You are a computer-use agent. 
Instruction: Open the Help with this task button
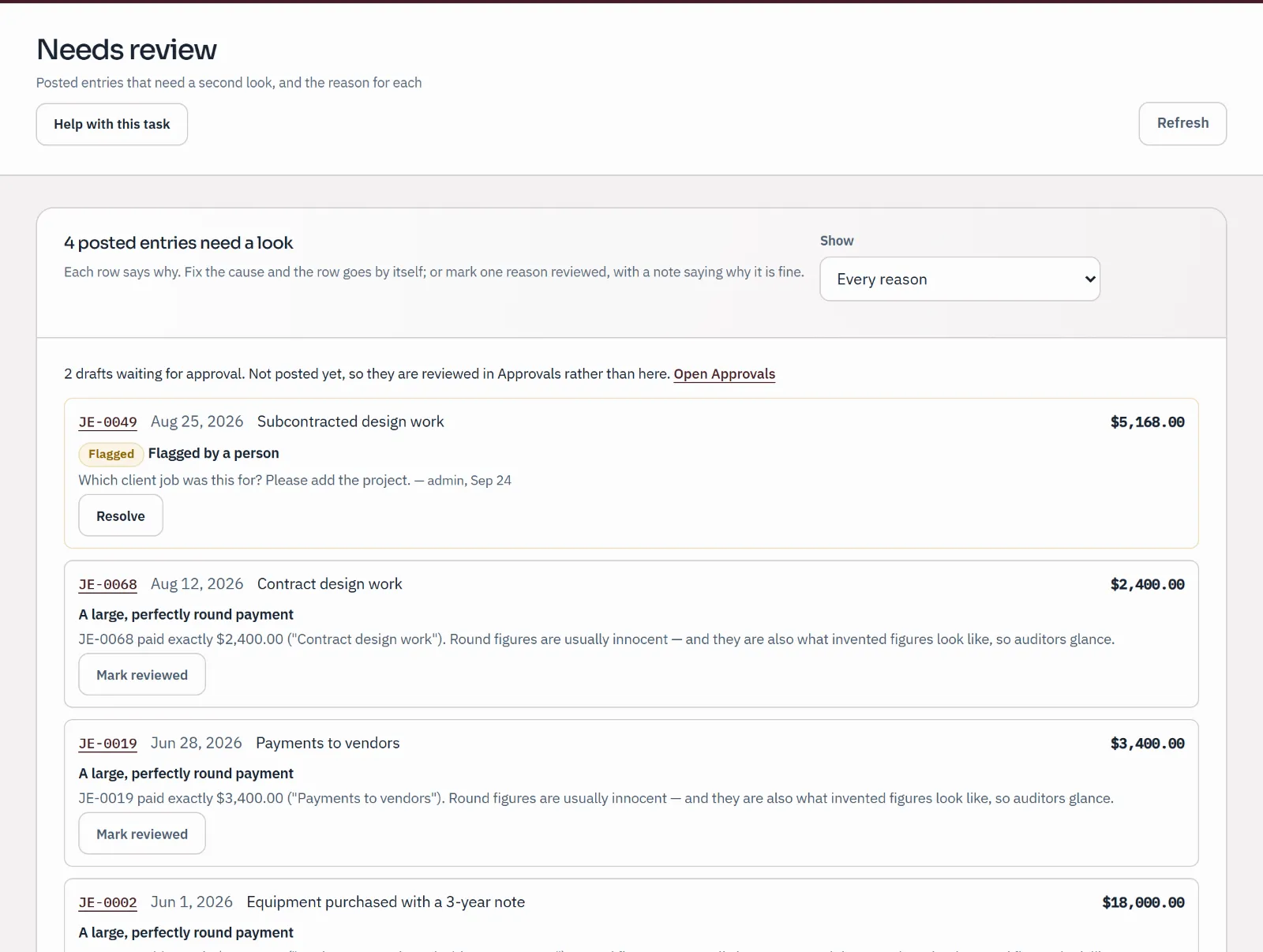click(x=111, y=124)
